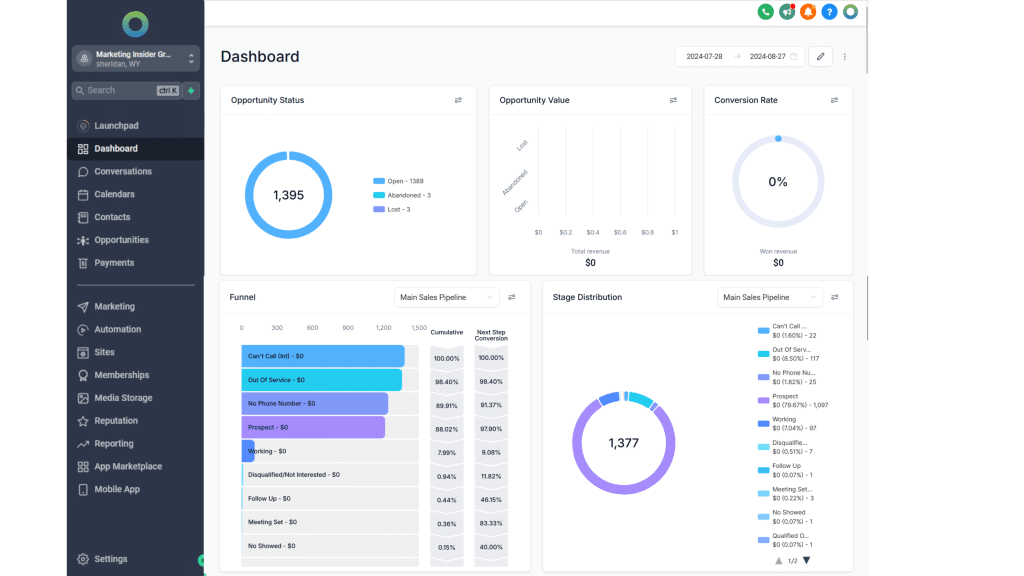
Task: Open Settings at the sidebar bottom
Action: [x=110, y=559]
